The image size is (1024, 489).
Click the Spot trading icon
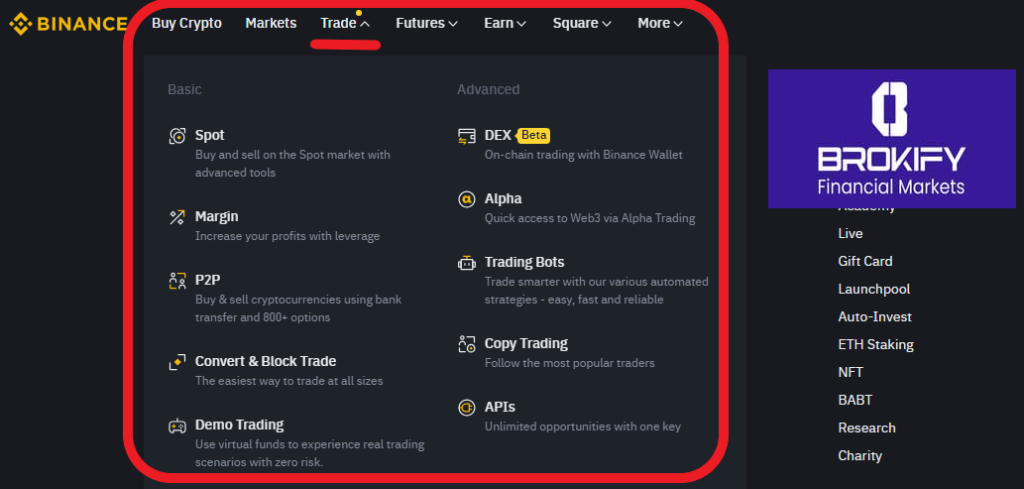tap(177, 136)
